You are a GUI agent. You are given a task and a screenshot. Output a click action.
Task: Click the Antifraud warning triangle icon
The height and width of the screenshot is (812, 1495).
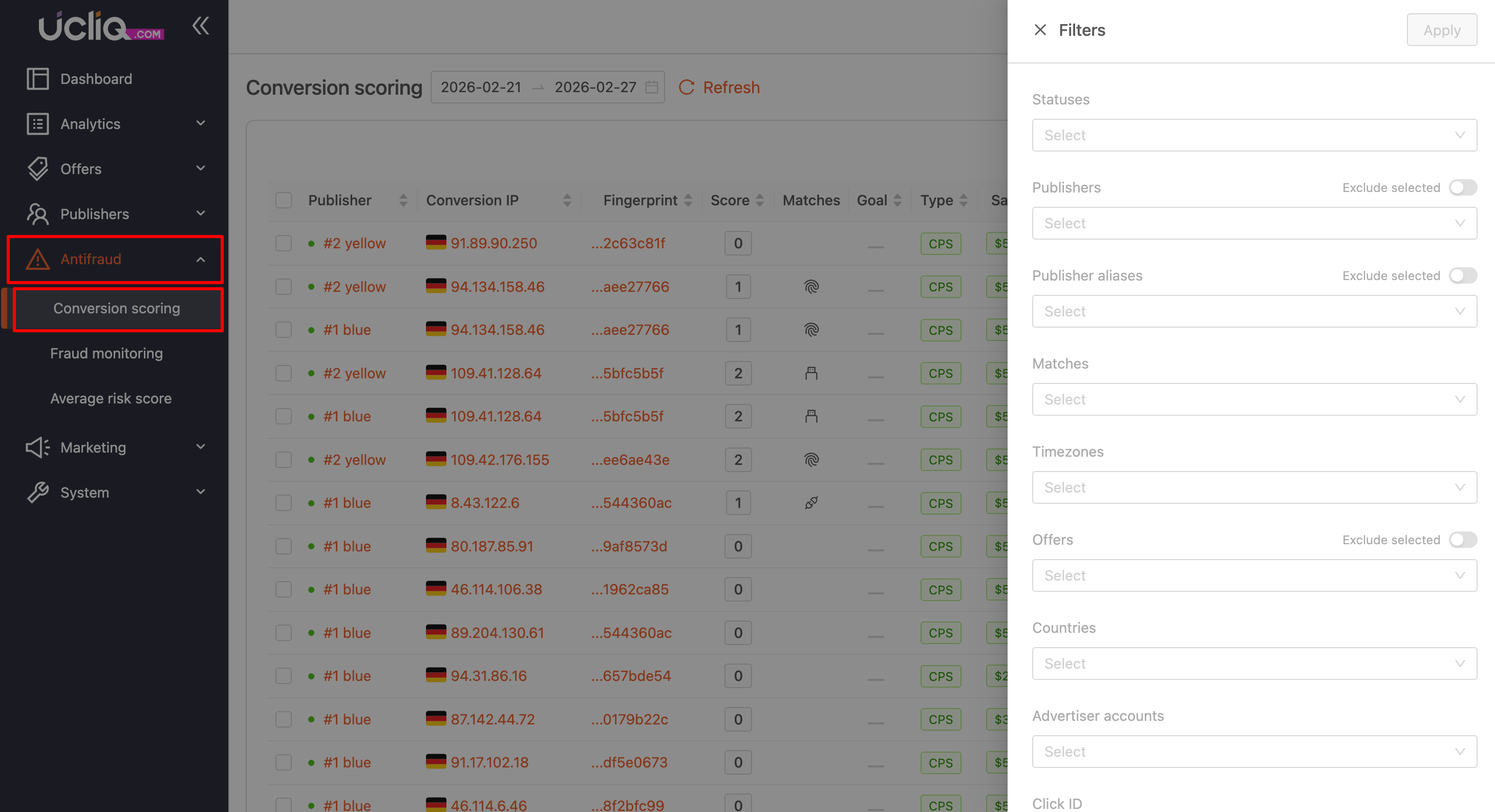[38, 260]
